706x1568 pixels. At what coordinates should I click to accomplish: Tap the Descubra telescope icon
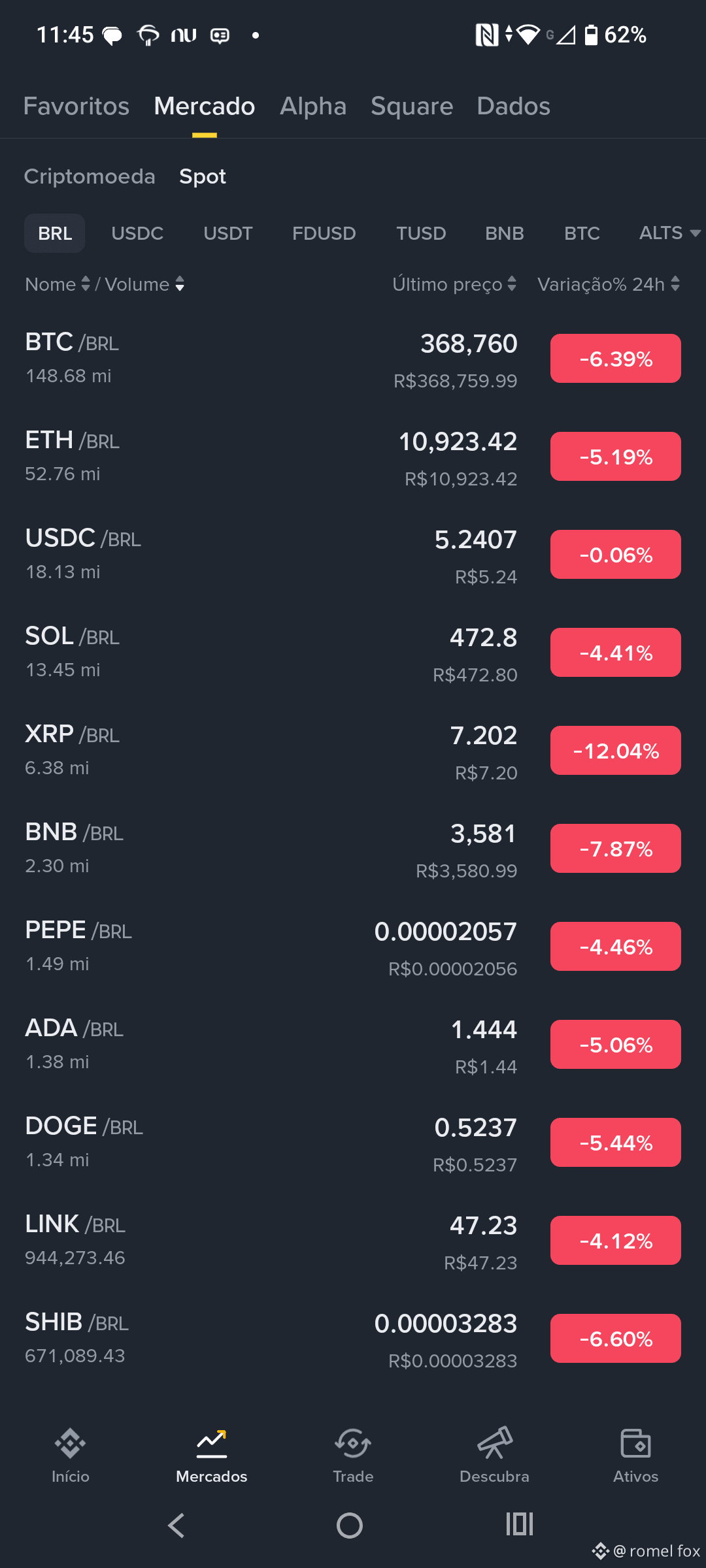[x=494, y=1444]
